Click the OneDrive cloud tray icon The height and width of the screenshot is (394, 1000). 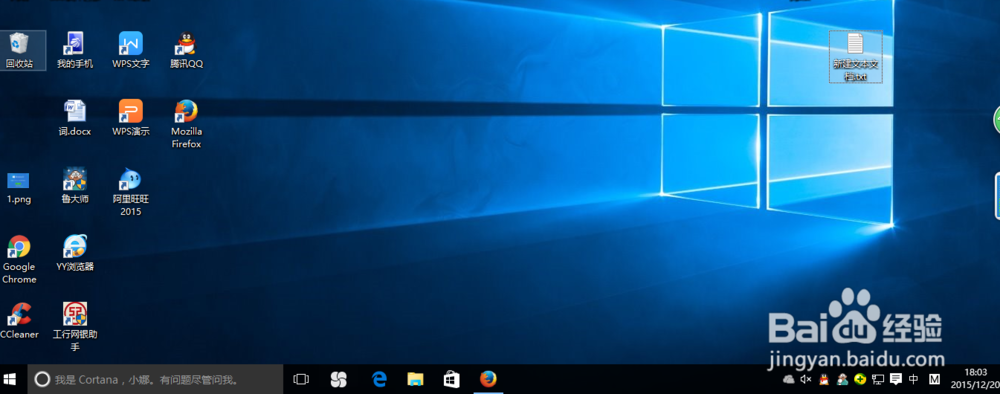pos(788,379)
